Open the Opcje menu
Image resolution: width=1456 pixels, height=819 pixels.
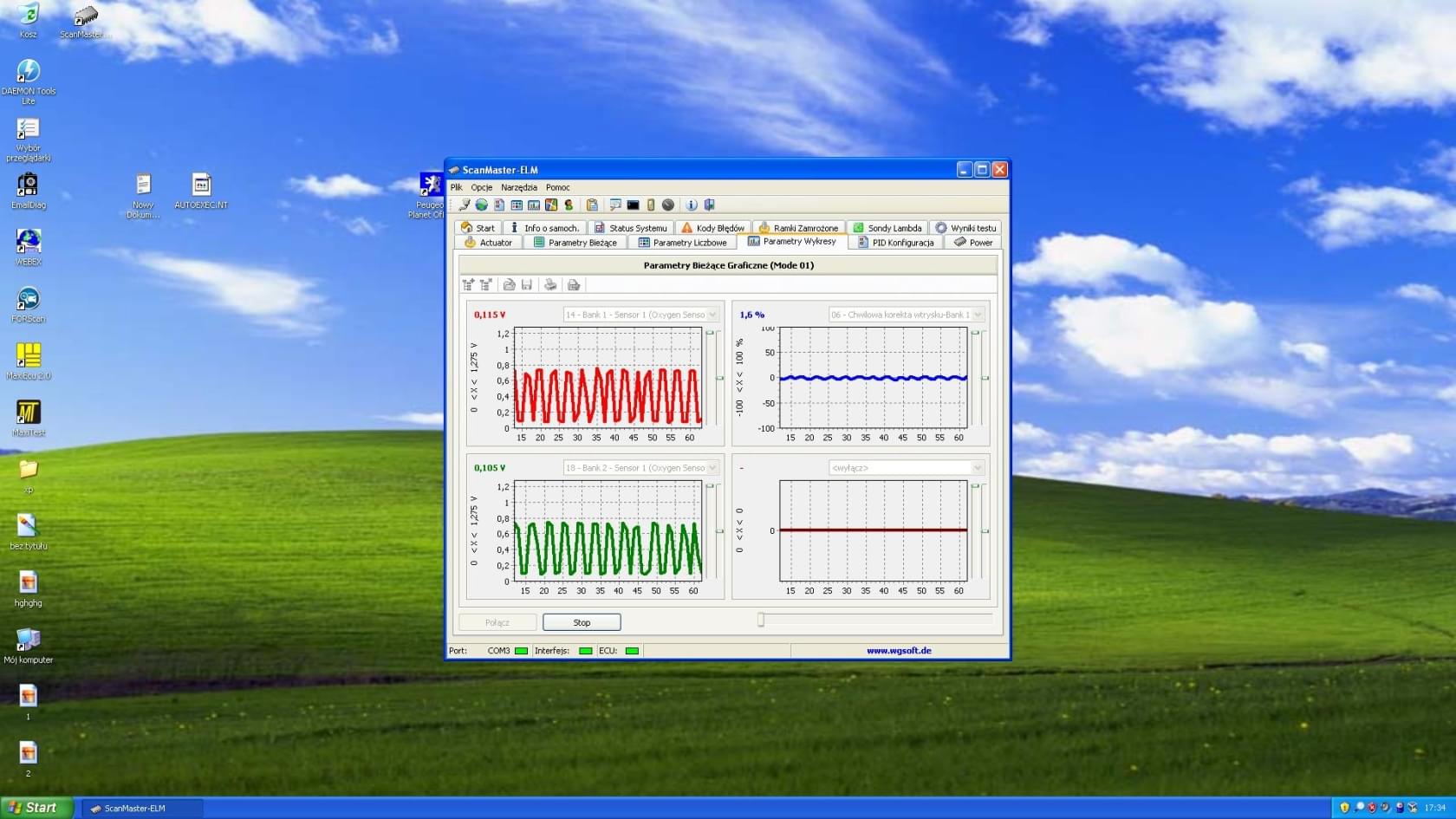482,187
